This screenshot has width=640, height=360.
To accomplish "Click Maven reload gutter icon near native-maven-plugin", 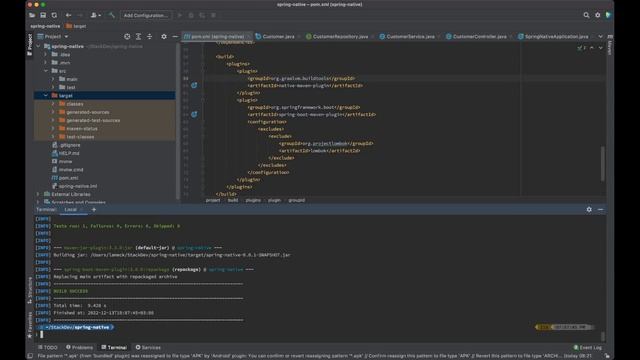I will [x=194, y=85].
